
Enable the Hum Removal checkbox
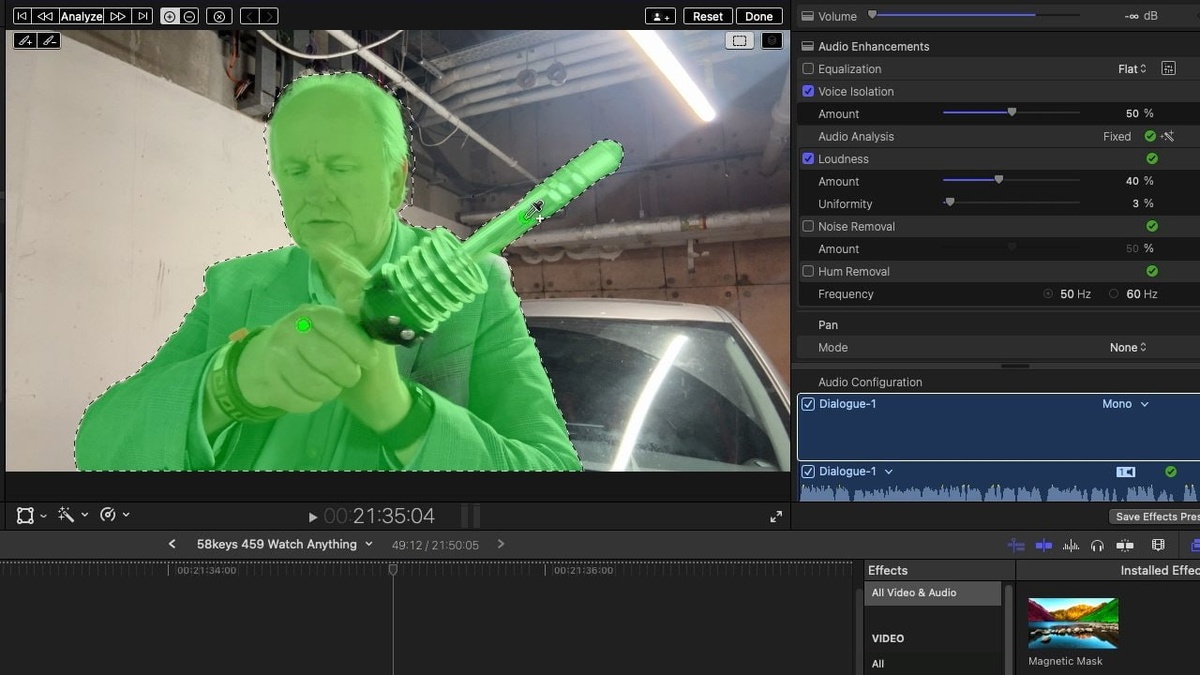tap(808, 271)
